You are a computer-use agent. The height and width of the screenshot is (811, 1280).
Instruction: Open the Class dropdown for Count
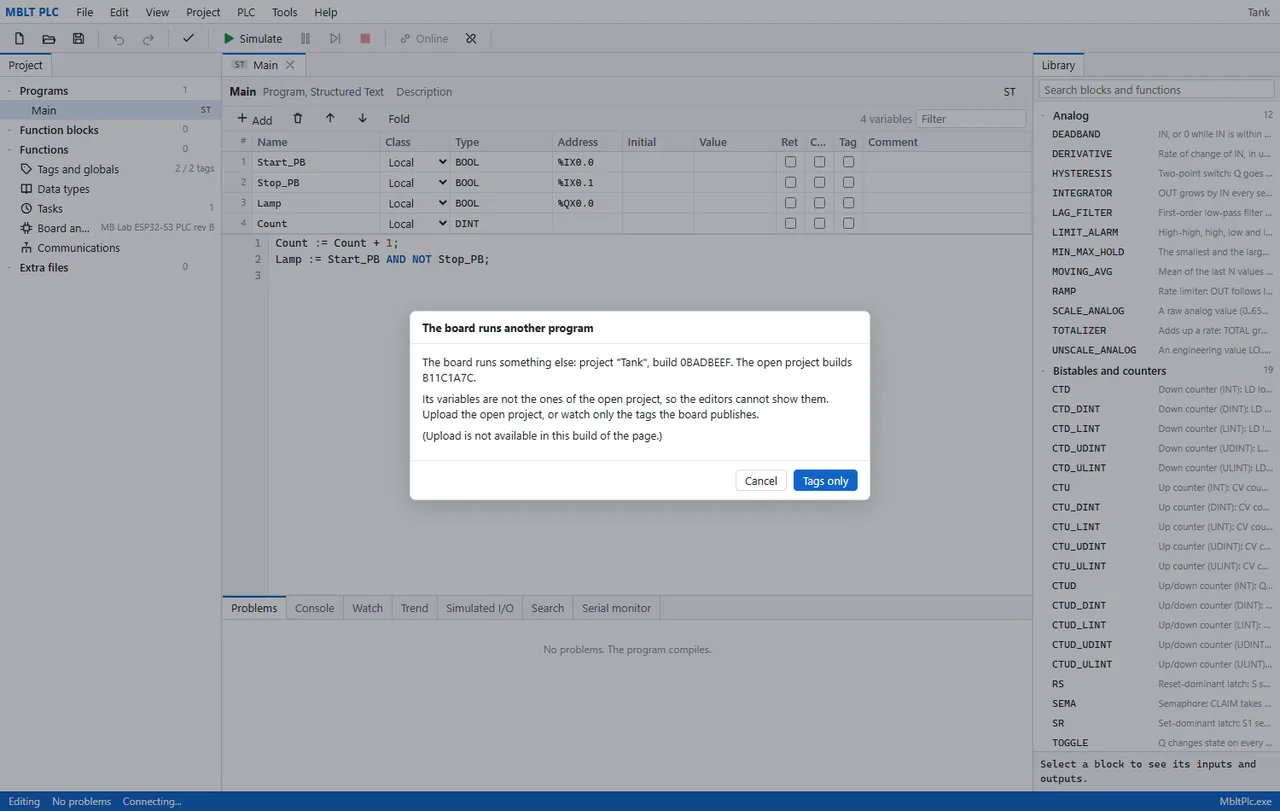coord(417,224)
